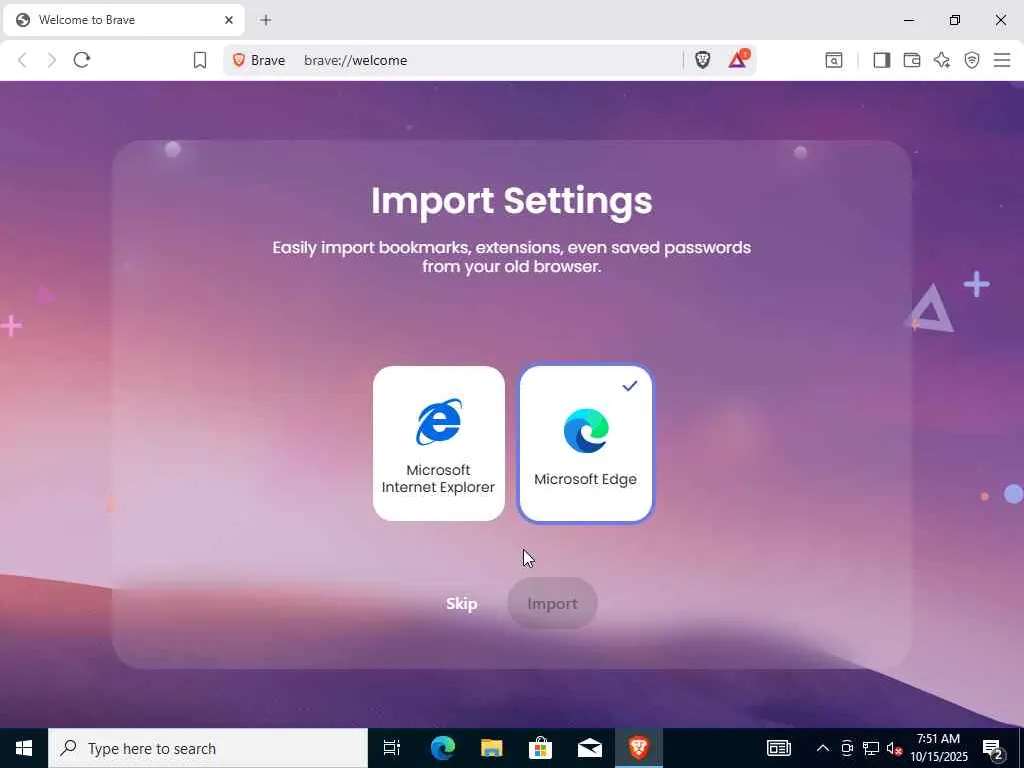Select Microsoft Internet Explorer import card
The image size is (1024, 768).
point(438,443)
